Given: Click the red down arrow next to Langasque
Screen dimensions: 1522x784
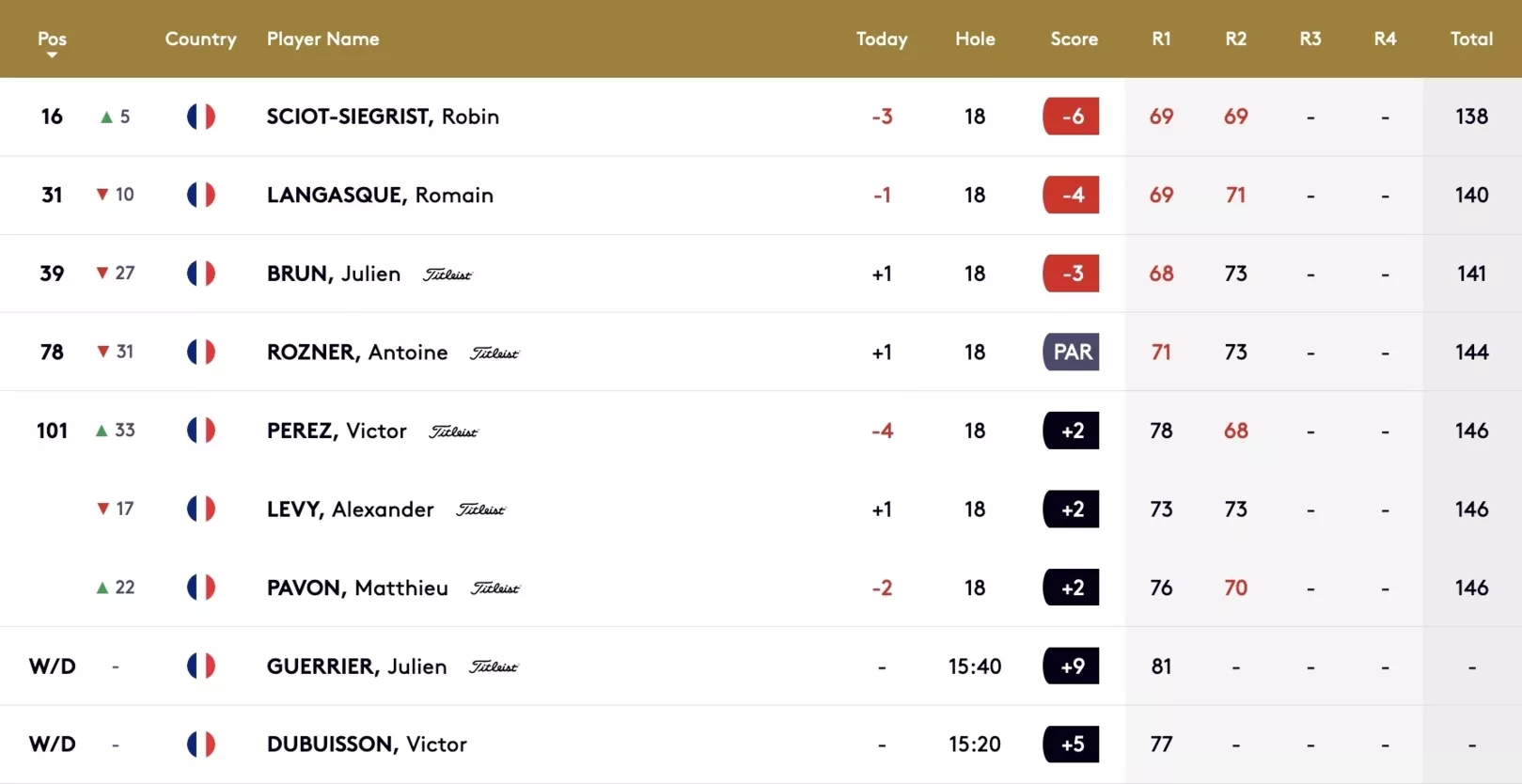Looking at the screenshot, I should [x=102, y=195].
